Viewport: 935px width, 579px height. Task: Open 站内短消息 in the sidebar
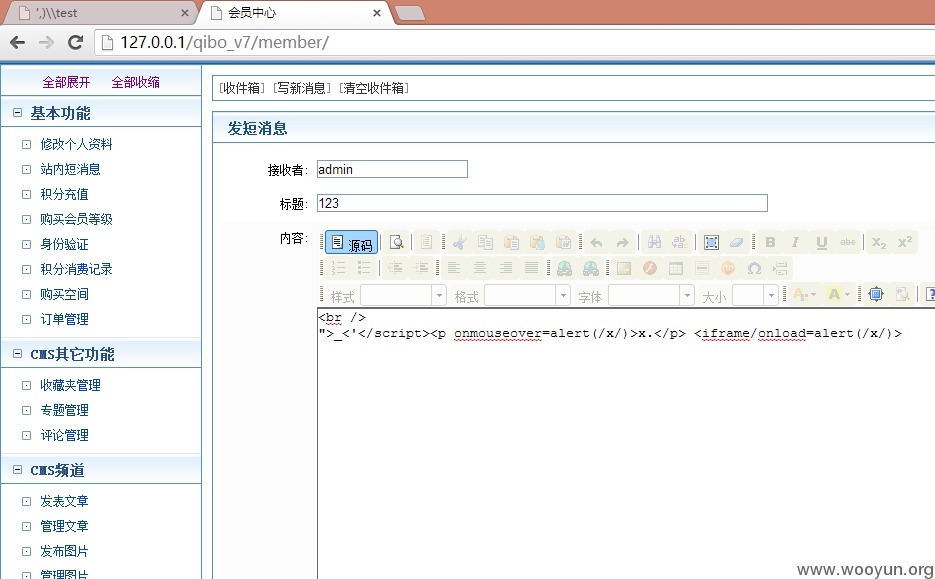[70, 169]
